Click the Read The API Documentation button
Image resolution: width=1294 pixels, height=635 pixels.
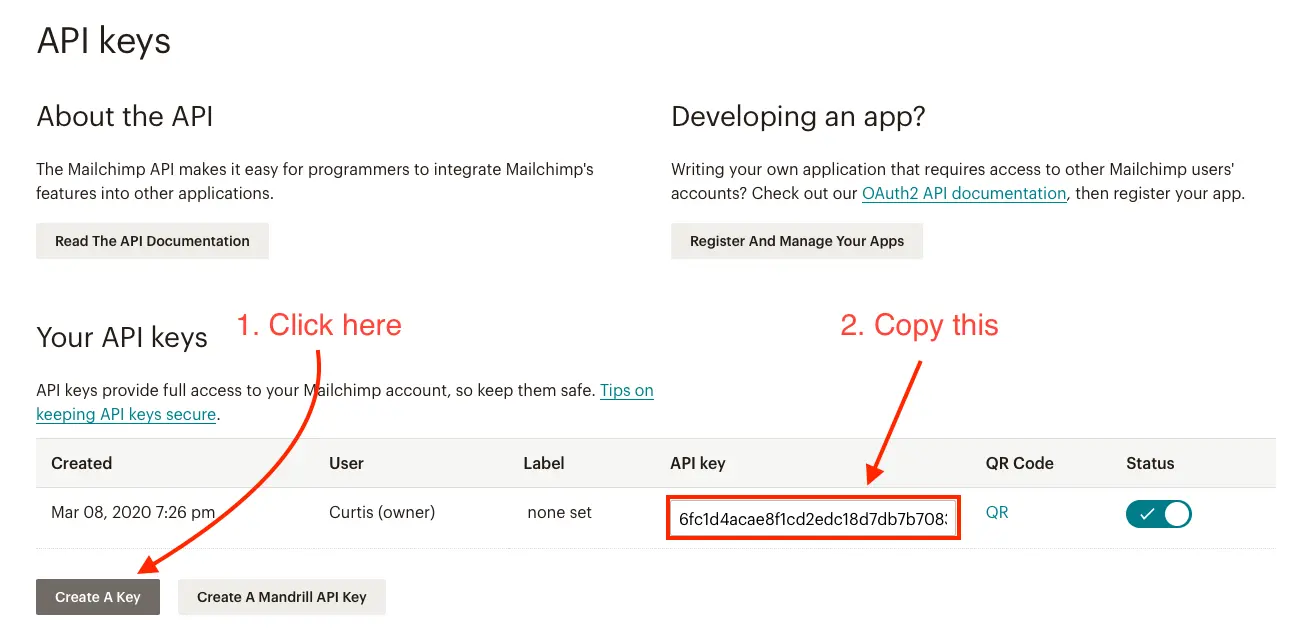coord(152,241)
